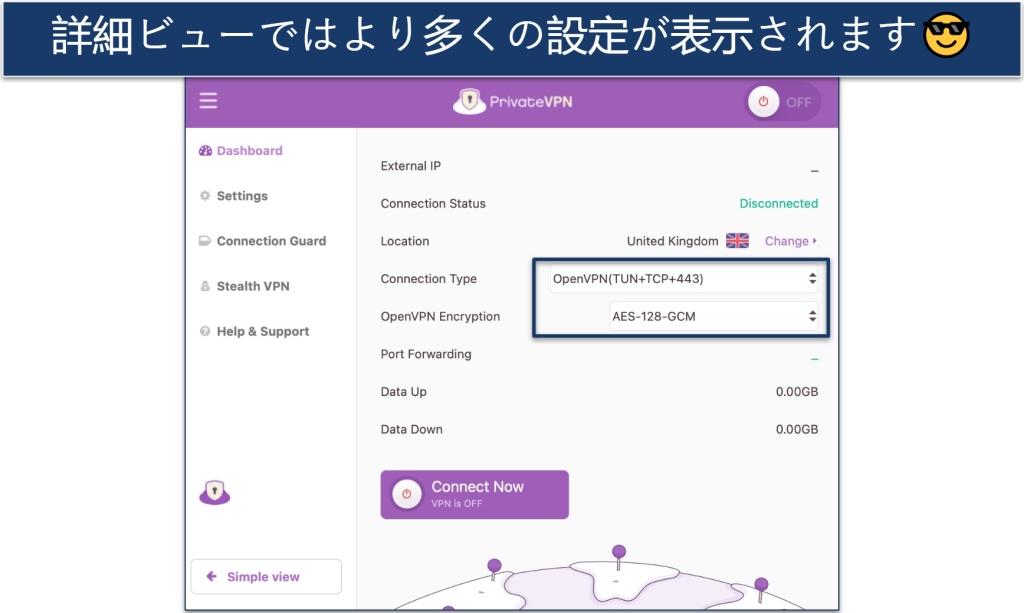Click the shield badge above Simple view
The width and height of the screenshot is (1024, 613).
[x=215, y=492]
